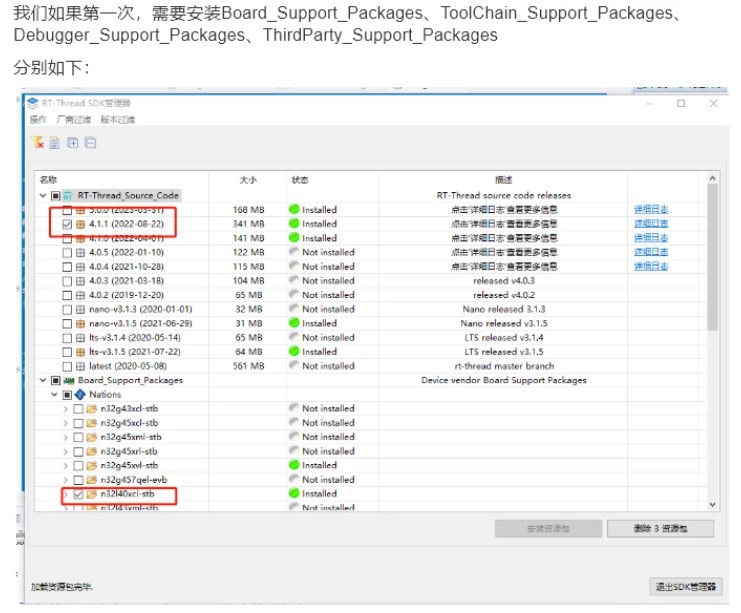Uncheck the n32l40xcl-stb checkbox
The image size is (741, 613).
pyautogui.click(x=78, y=494)
